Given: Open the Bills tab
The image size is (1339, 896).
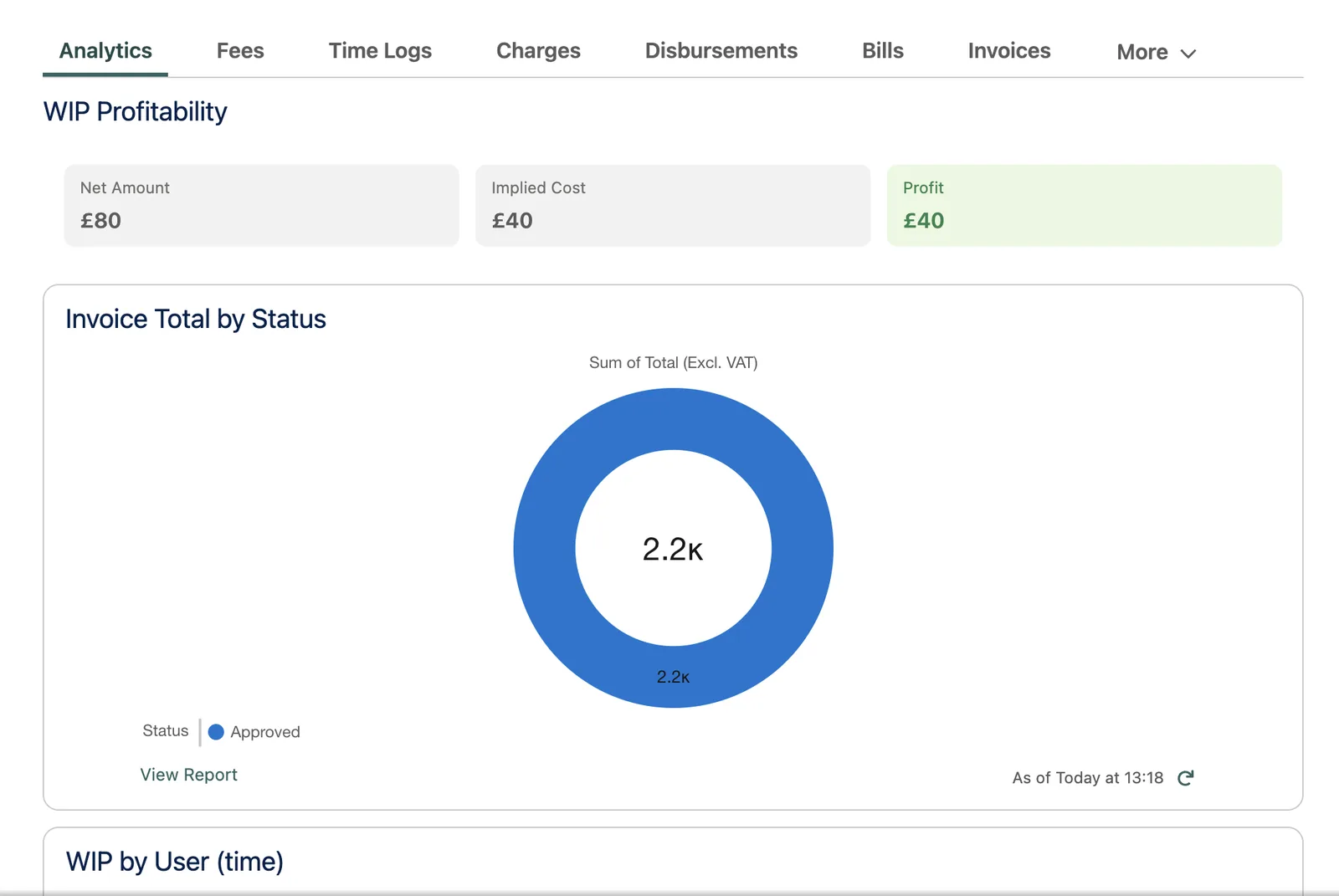Looking at the screenshot, I should [x=883, y=51].
